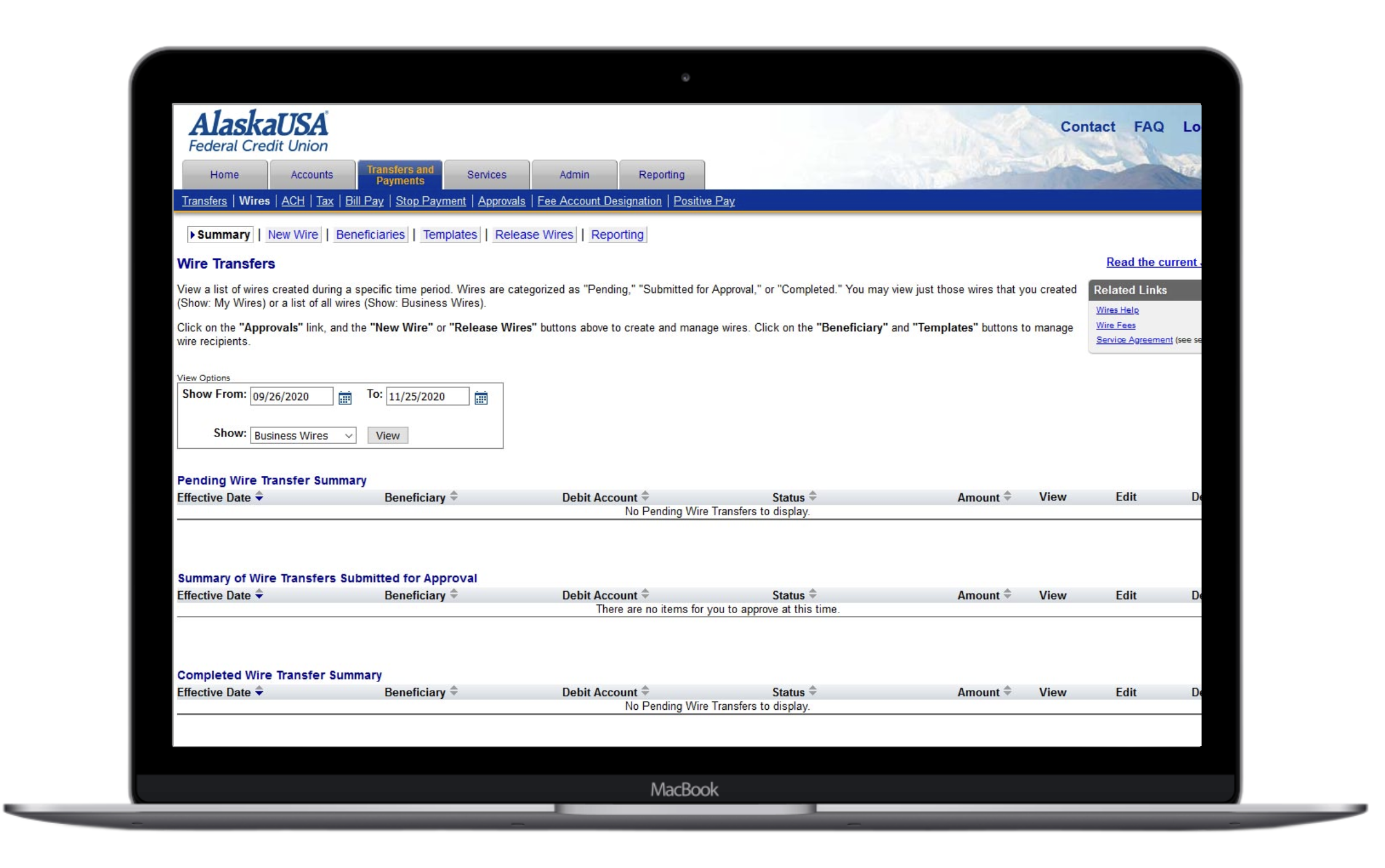Sort Completed wires by Effective Date
Viewport: 1385px width, 868px height.
[x=259, y=691]
